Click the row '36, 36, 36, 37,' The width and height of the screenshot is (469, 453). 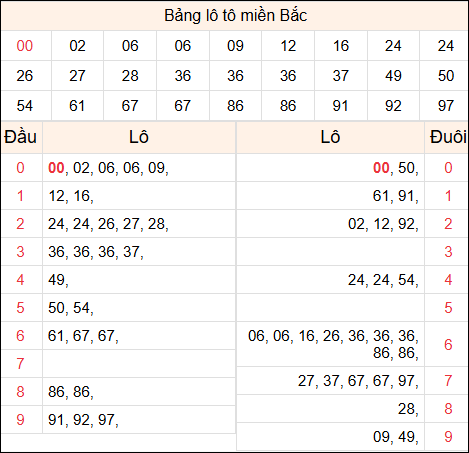(x=118, y=252)
